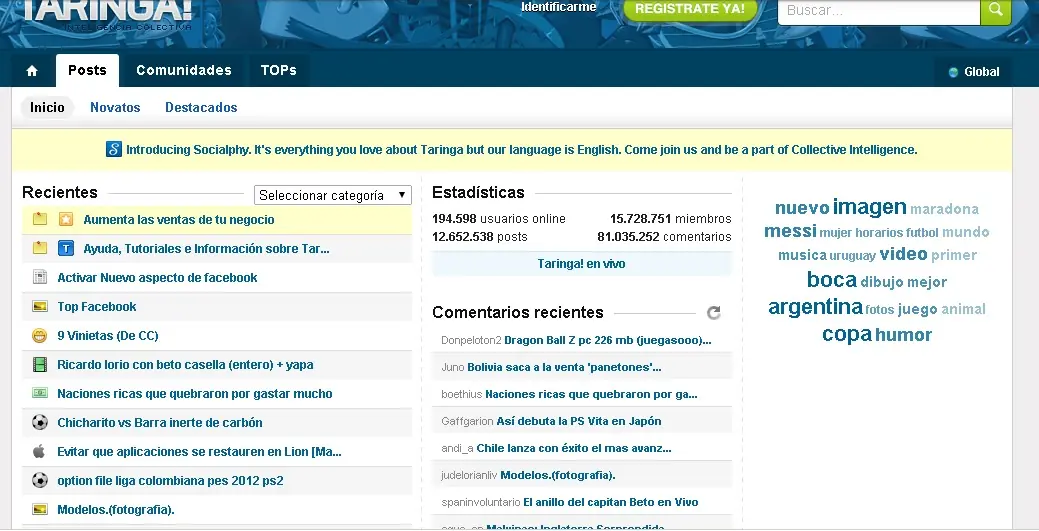Open post 9 Vinietas (De CC)

[x=108, y=335]
